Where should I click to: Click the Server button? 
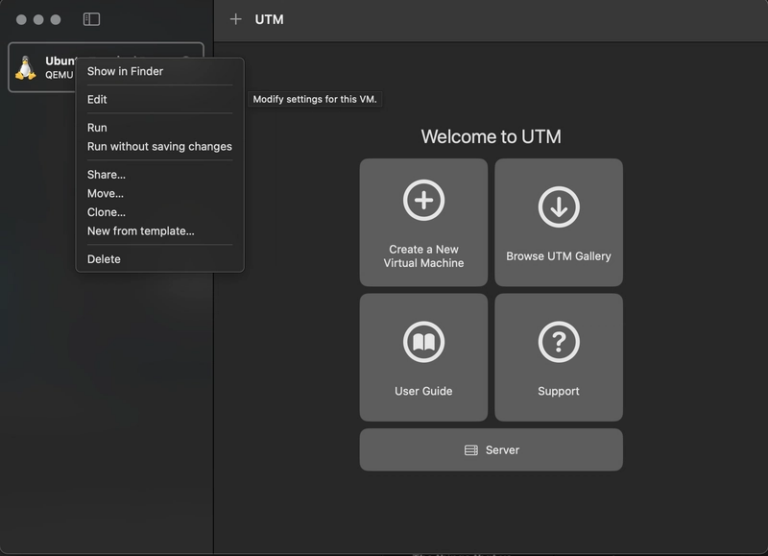tap(491, 450)
